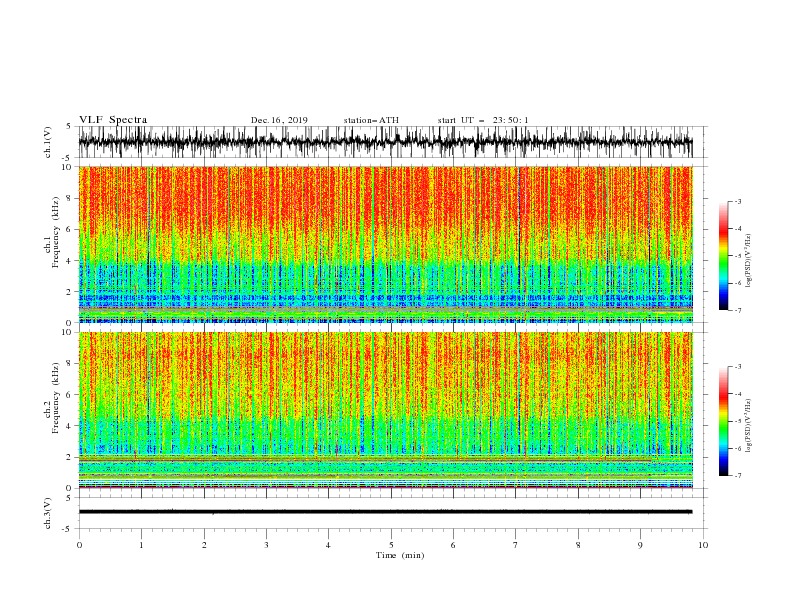Click the 6 kHz tick of ch.2 spectrogram
Image resolution: width=792 pixels, height=612 pixels.
tap(69, 395)
